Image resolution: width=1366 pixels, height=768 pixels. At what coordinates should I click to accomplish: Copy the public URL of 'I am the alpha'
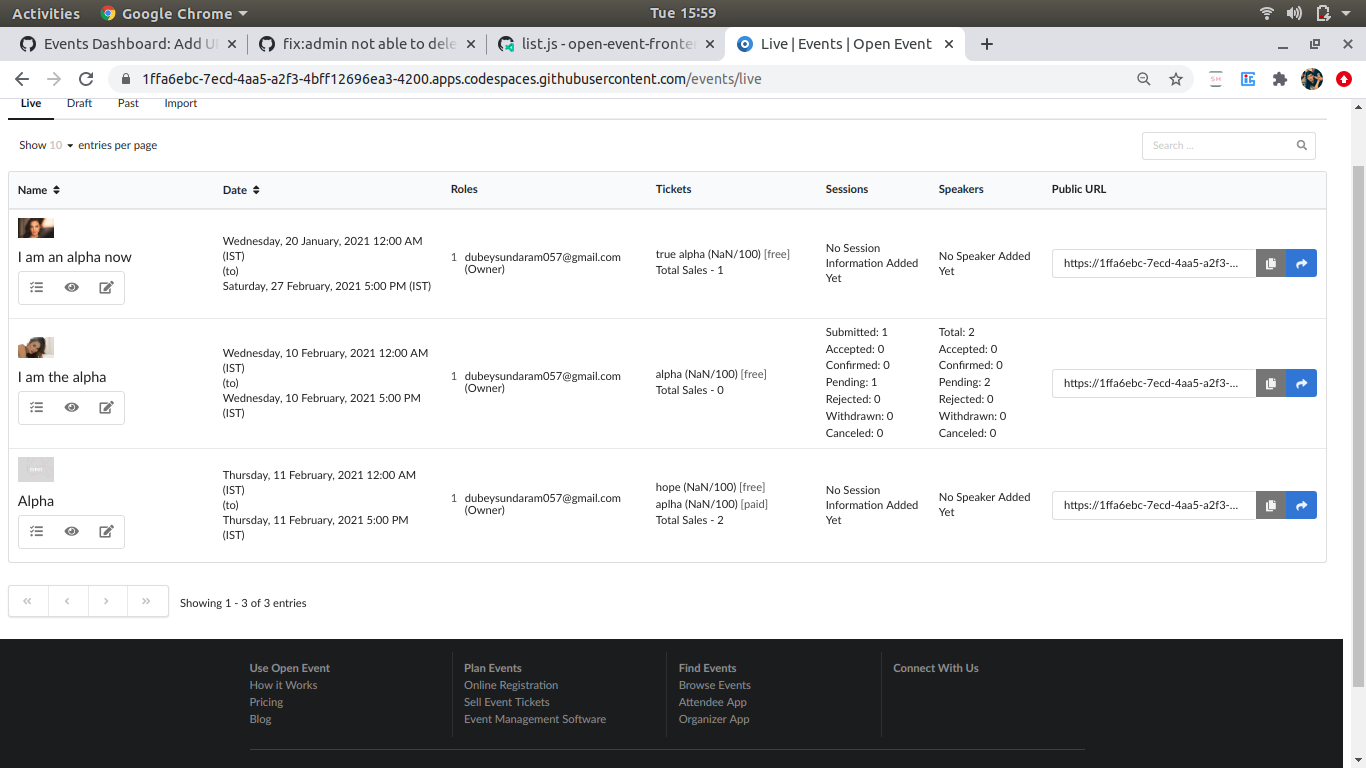[1270, 383]
